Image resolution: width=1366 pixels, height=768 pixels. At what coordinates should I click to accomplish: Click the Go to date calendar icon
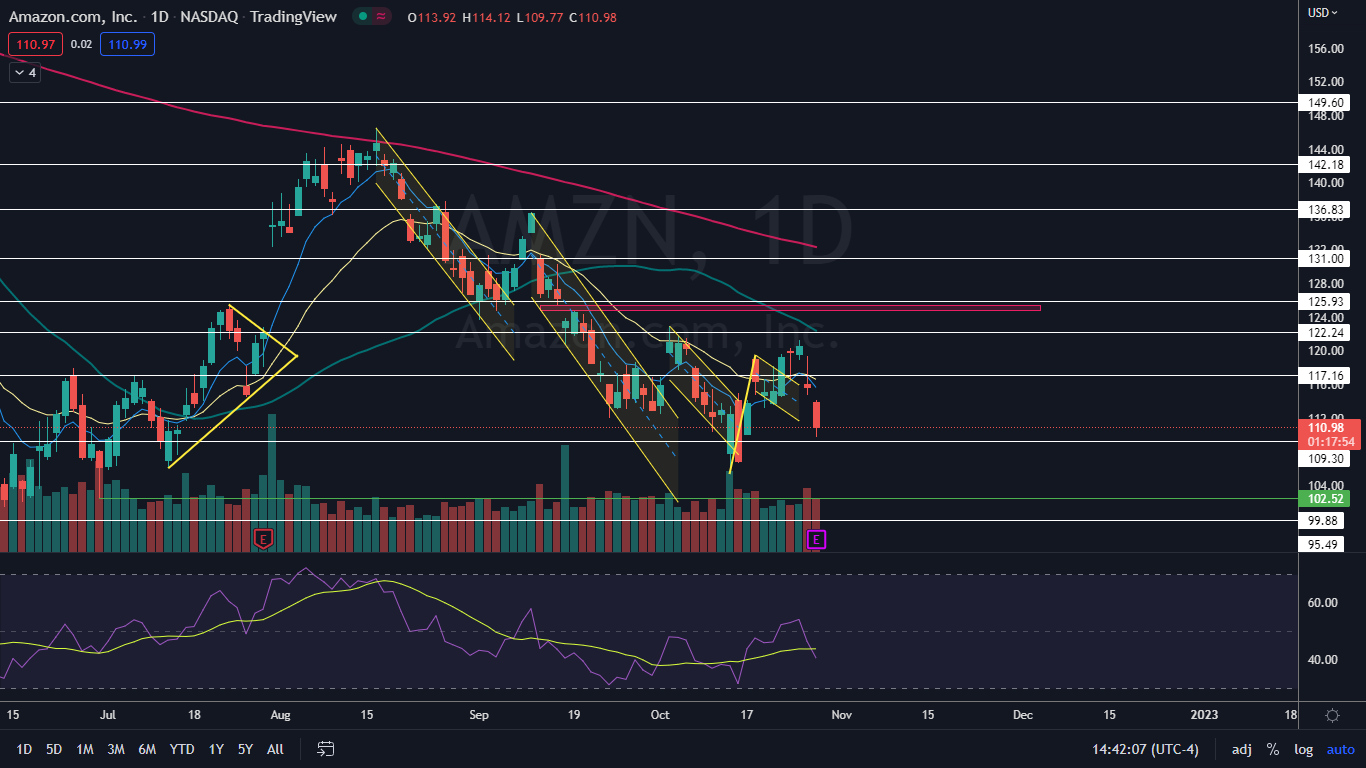[x=325, y=749]
